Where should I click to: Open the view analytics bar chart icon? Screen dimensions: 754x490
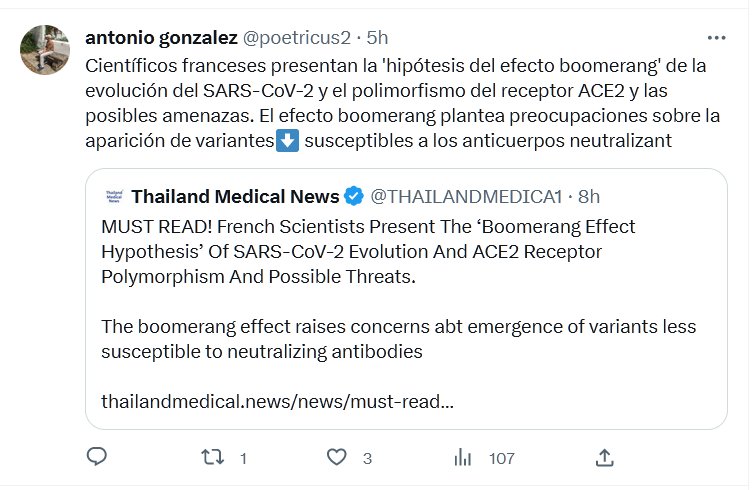point(463,457)
